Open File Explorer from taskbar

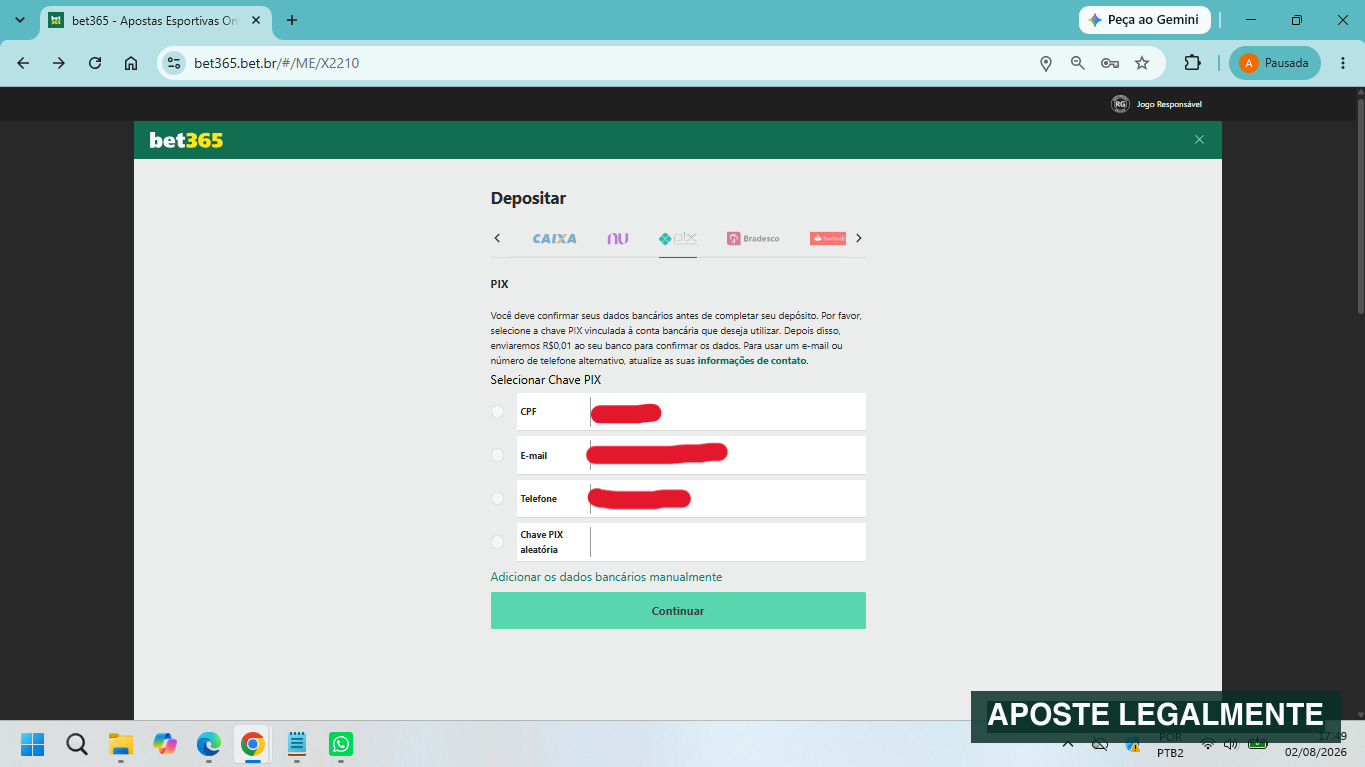click(x=121, y=744)
